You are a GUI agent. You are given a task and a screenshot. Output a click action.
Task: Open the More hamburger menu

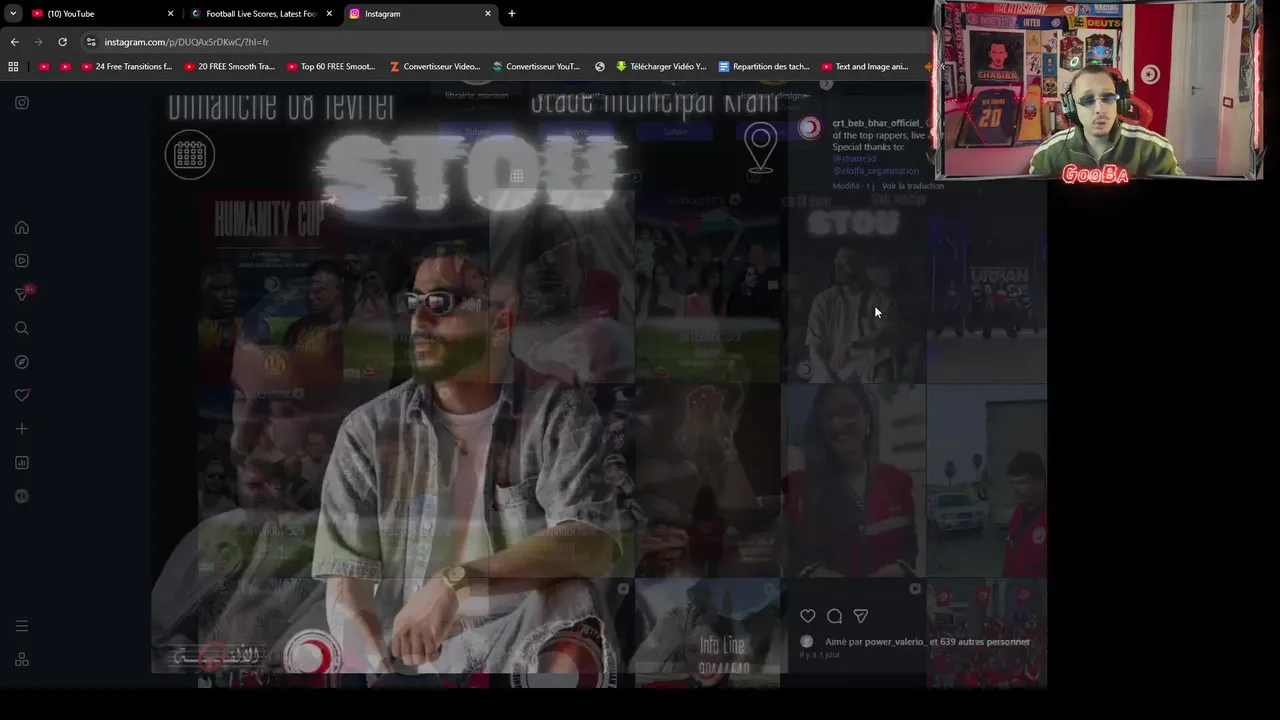22,626
